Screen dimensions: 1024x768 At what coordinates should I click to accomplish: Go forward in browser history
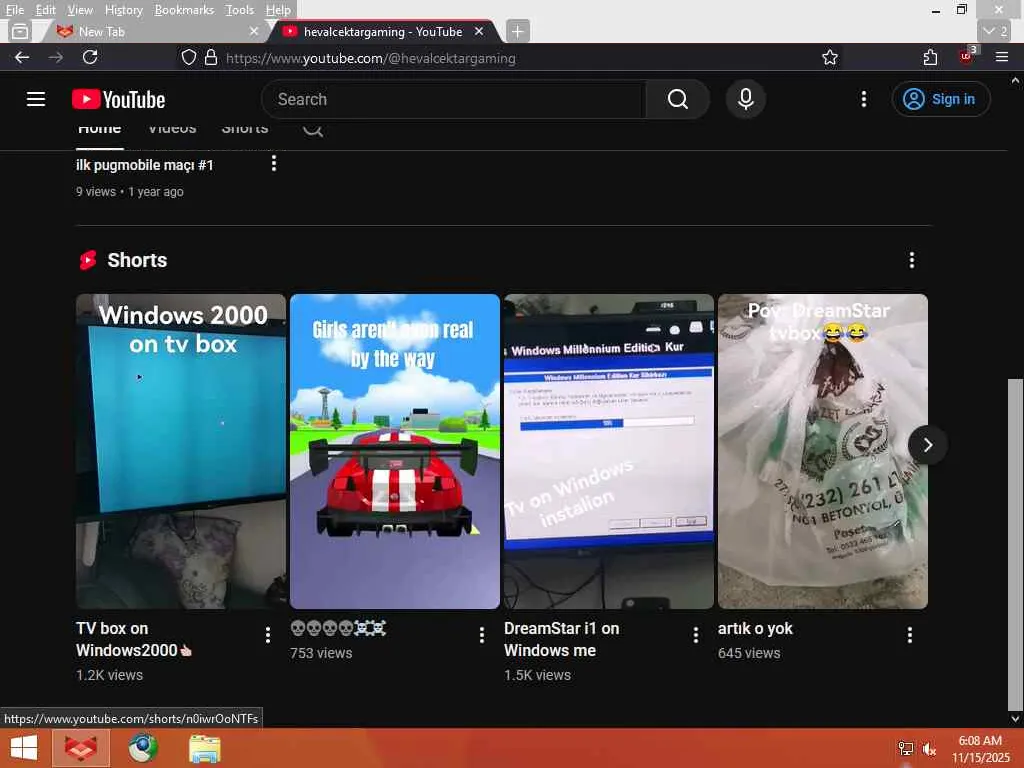[56, 57]
